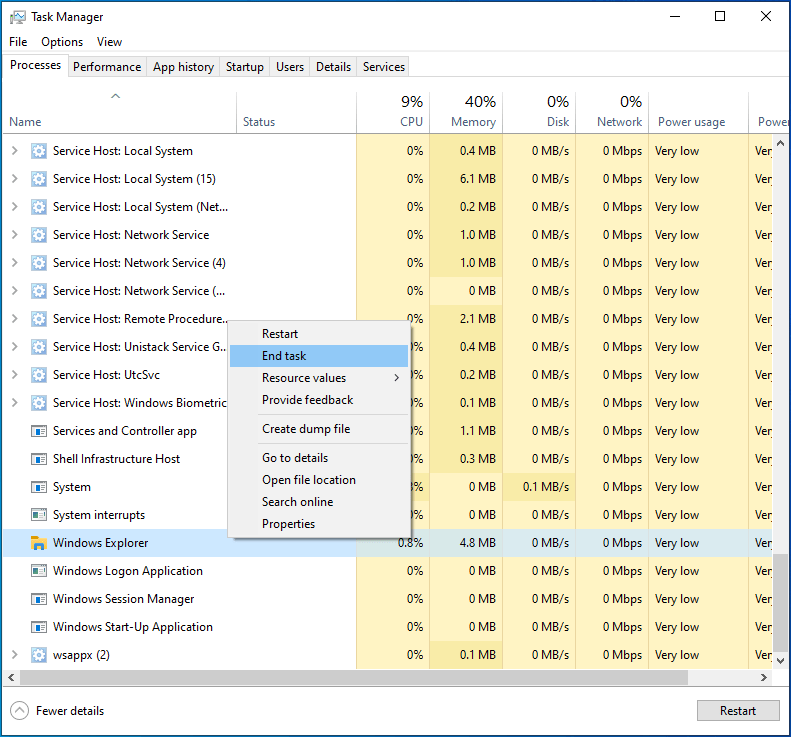Click the wsappx gear icon
Screen dimensions: 791x737
(39, 655)
